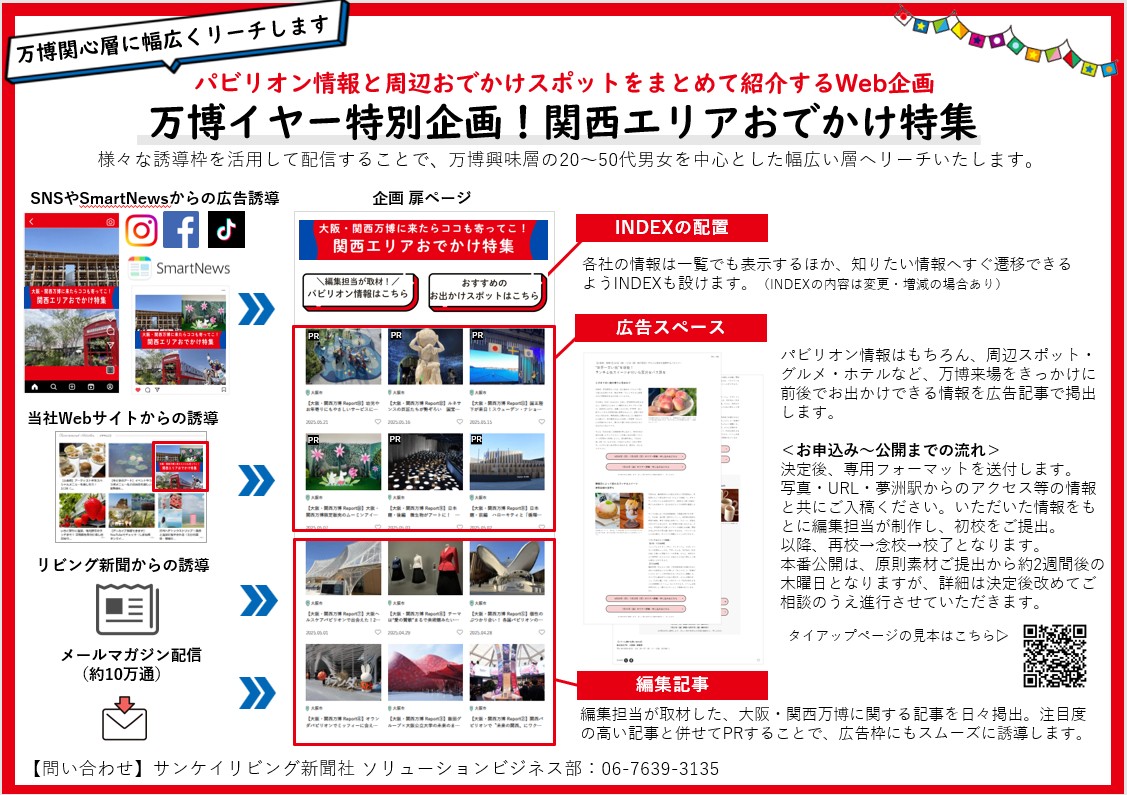Tap the search icon in the phone mockup's bottom bar
1127x795 pixels.
coord(53,387)
